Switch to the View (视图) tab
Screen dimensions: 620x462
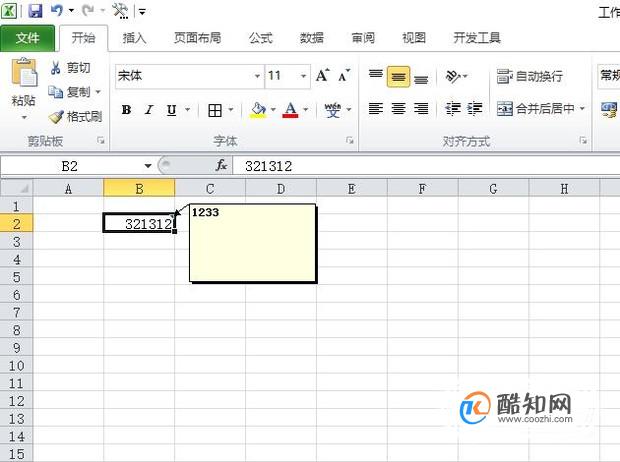414,38
